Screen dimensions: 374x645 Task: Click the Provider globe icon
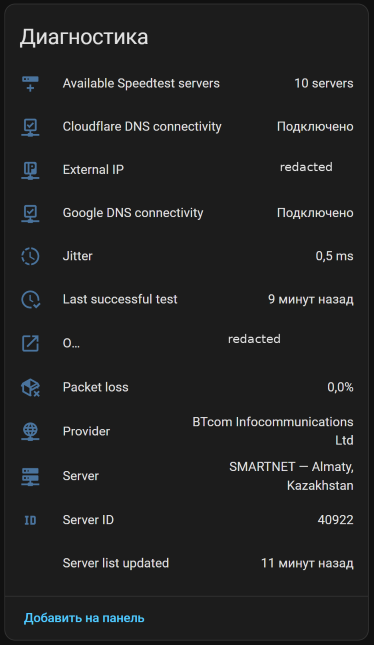click(x=30, y=432)
